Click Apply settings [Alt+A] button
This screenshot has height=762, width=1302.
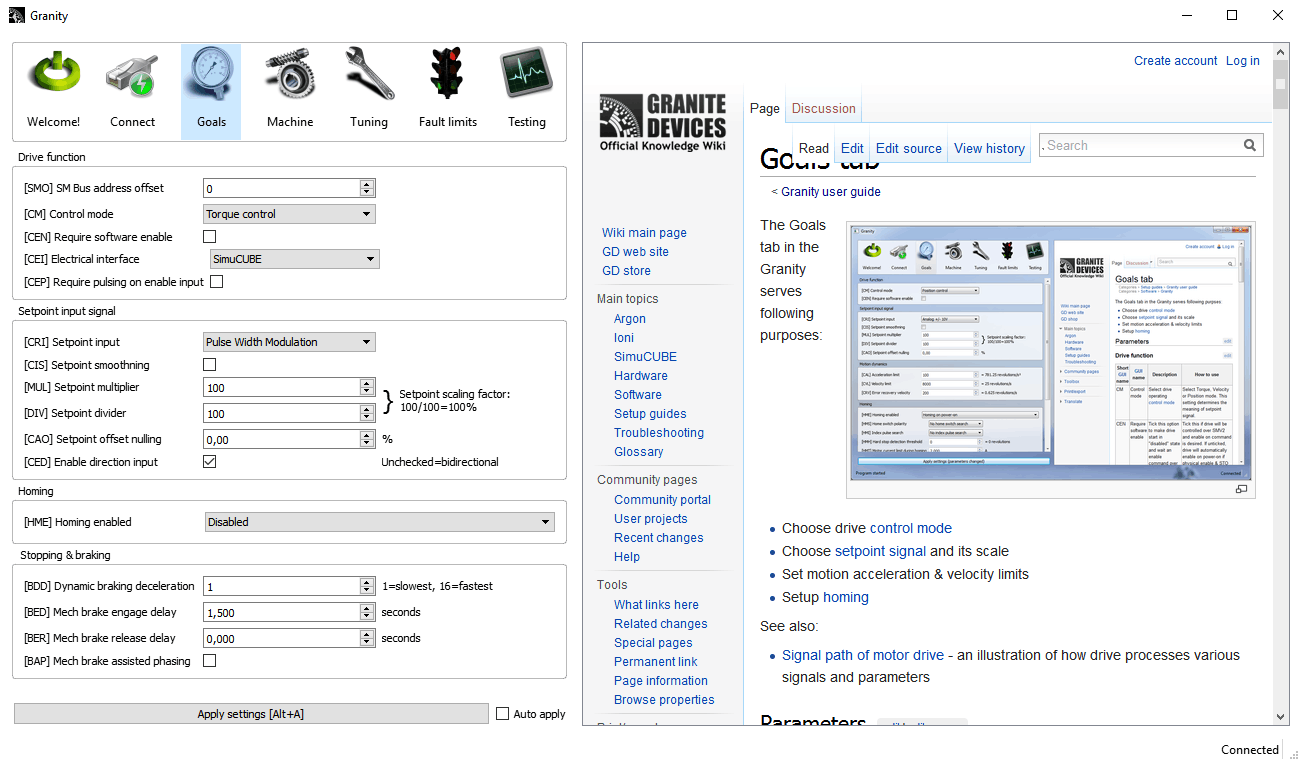click(x=251, y=714)
